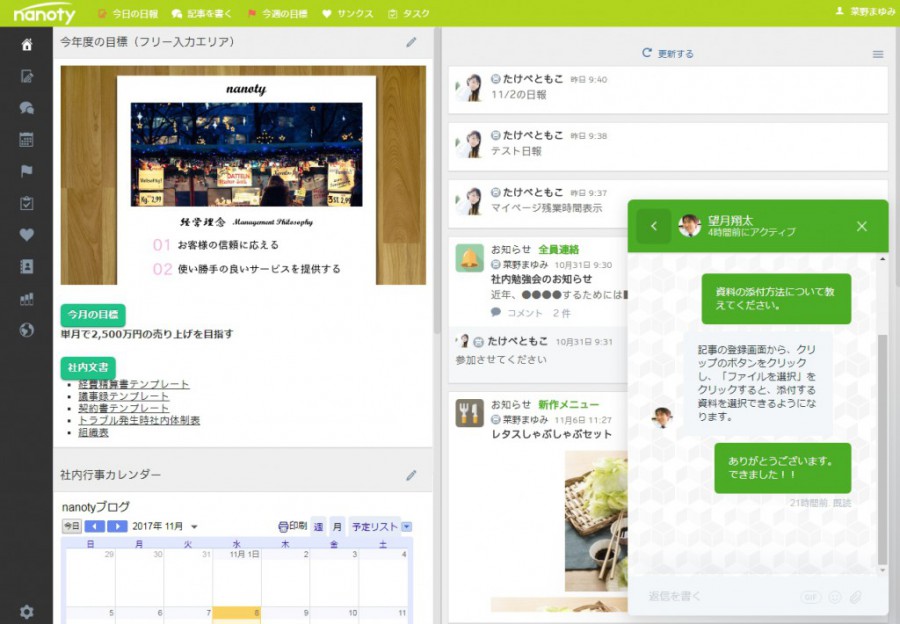Click 更新する to refresh timeline
Screen dimensions: 900x624
pos(668,53)
